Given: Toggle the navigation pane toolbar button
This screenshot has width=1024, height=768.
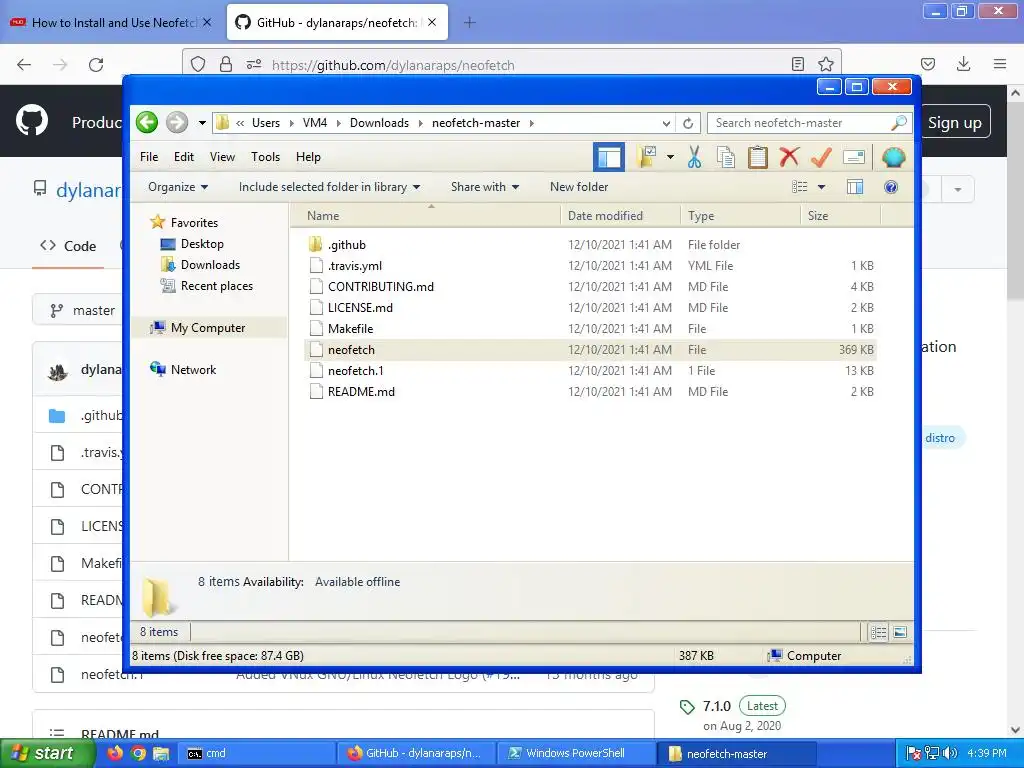Looking at the screenshot, I should coord(609,157).
